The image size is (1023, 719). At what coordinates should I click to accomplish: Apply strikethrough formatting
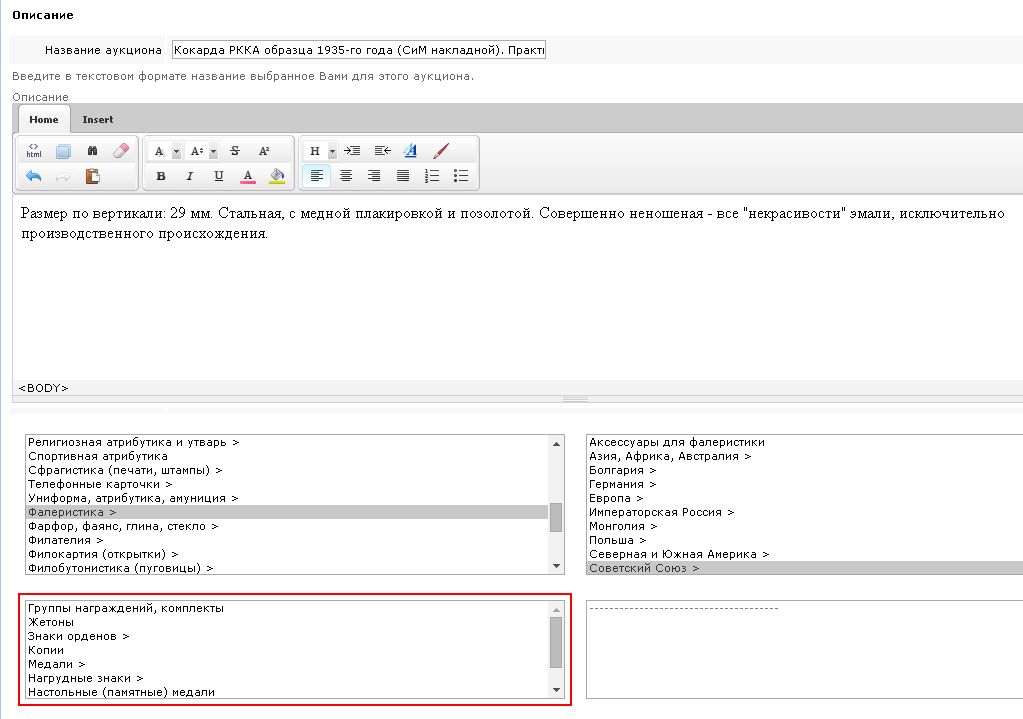235,151
